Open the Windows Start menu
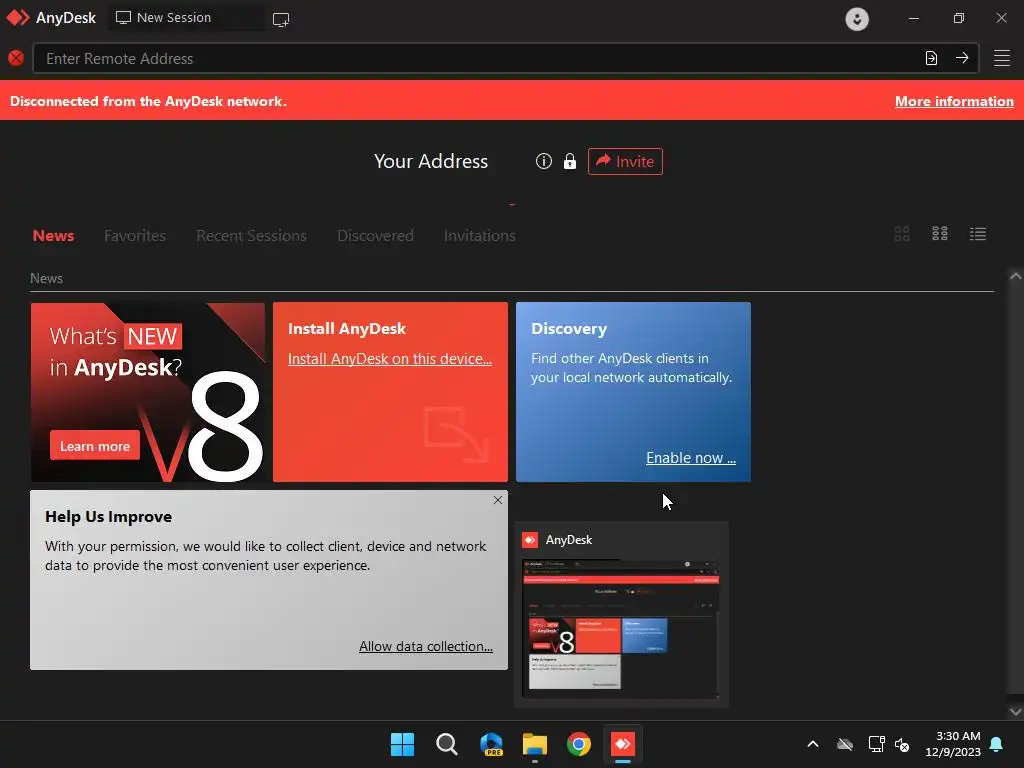The width and height of the screenshot is (1024, 768). (x=402, y=744)
